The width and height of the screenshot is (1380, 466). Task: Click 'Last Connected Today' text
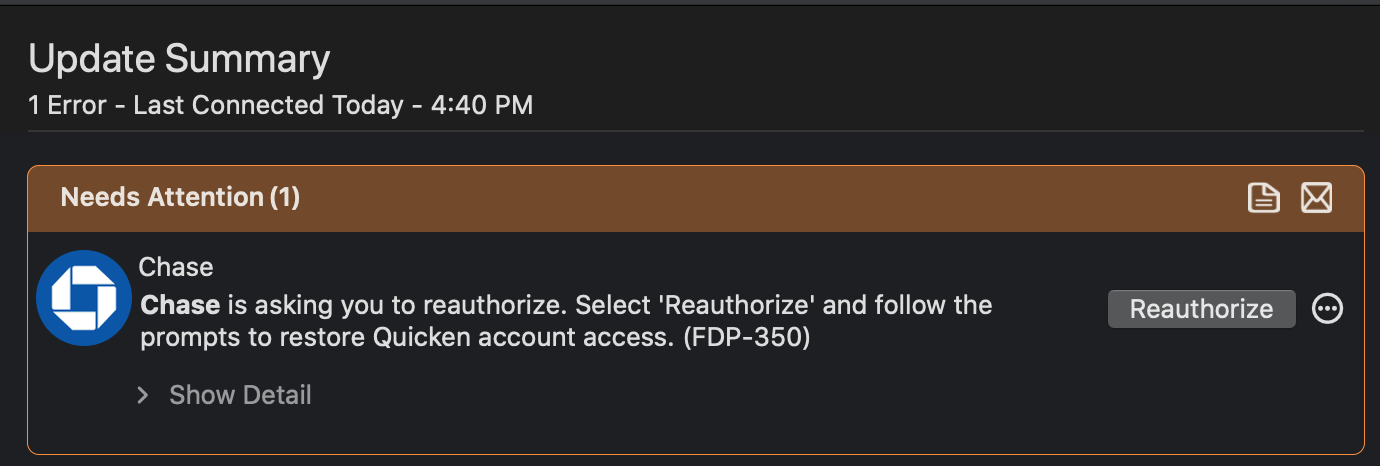point(268,105)
